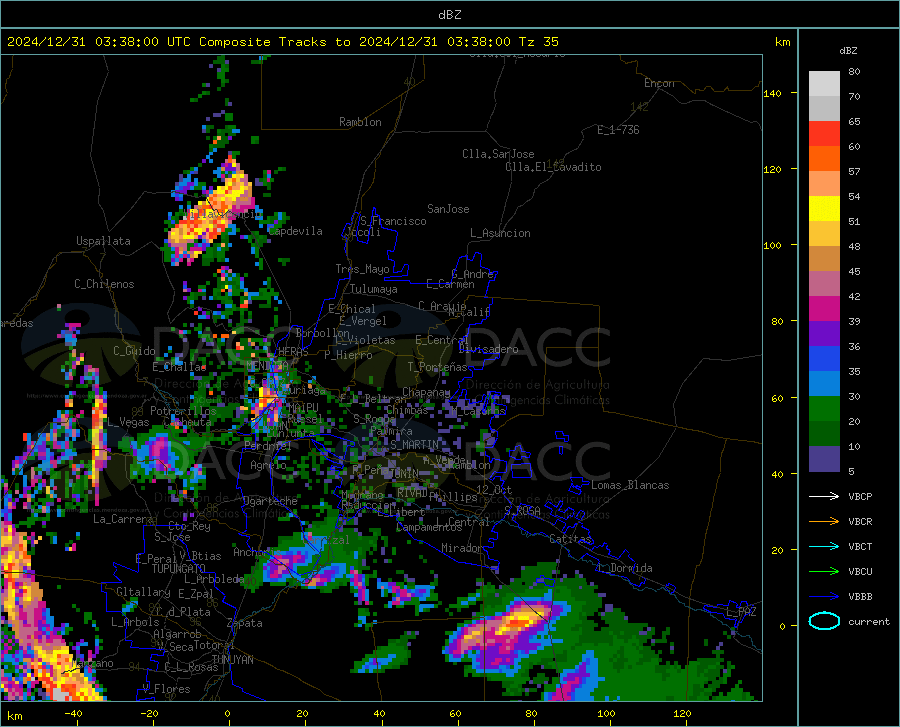
Task: Click the Tulumaya map label
Action: click(x=374, y=289)
